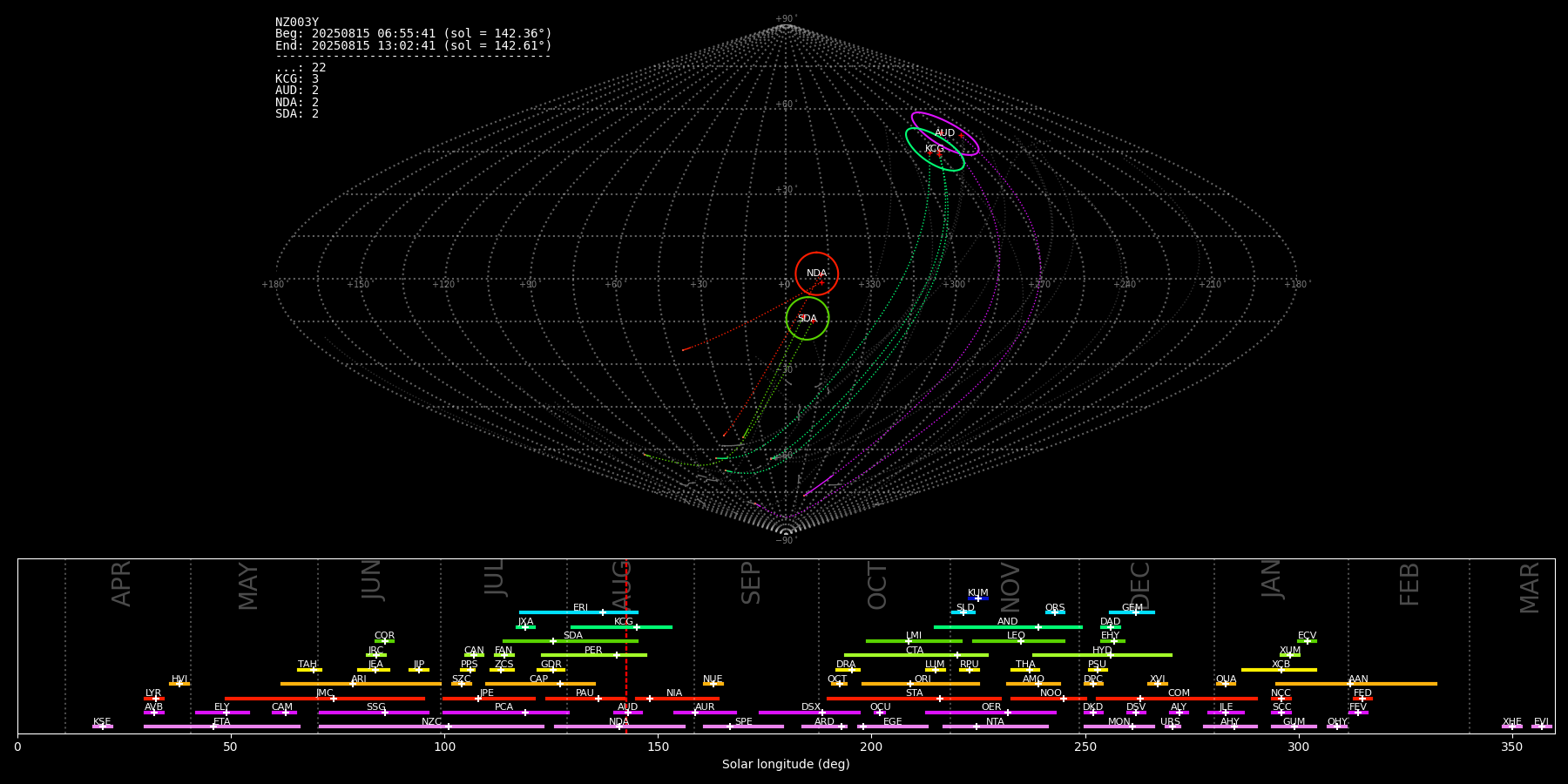Click the OER purple shower bar
This screenshot has height=784, width=1568.
coord(990,712)
